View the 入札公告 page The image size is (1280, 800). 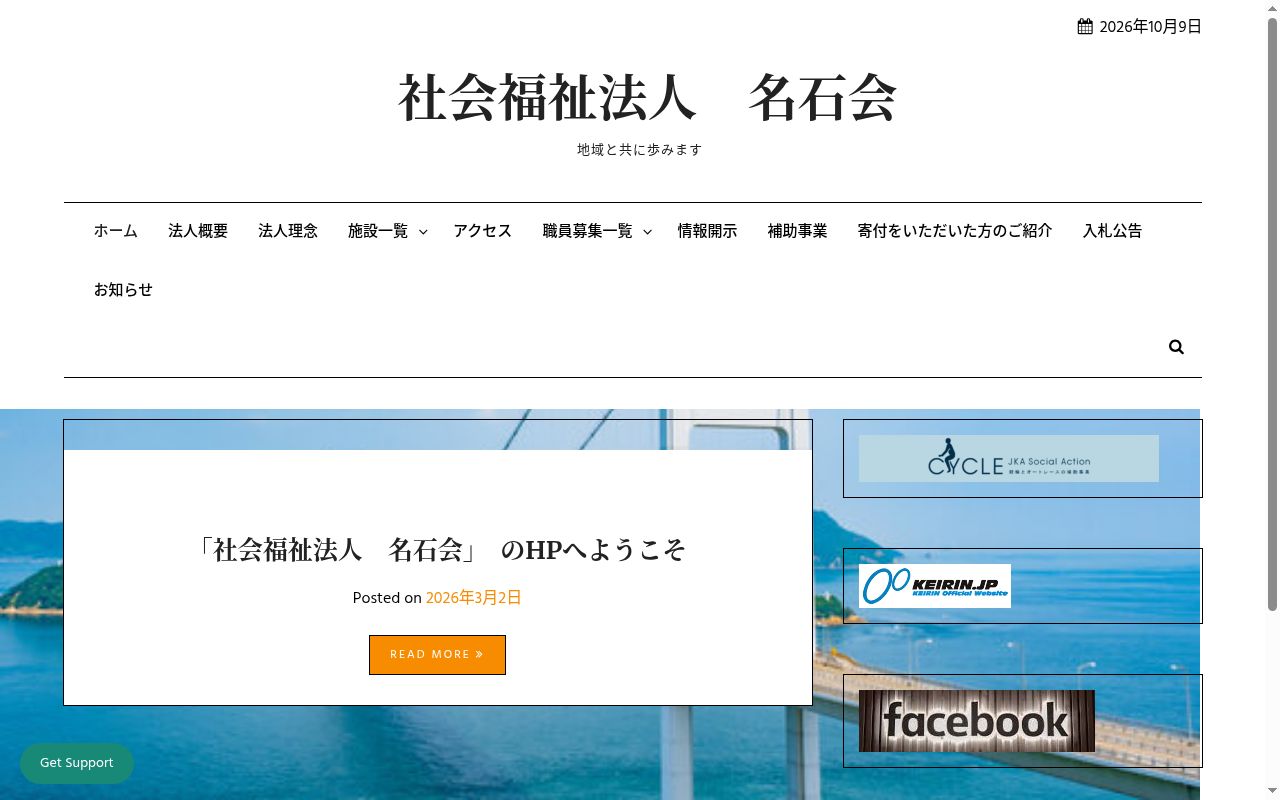(1112, 231)
